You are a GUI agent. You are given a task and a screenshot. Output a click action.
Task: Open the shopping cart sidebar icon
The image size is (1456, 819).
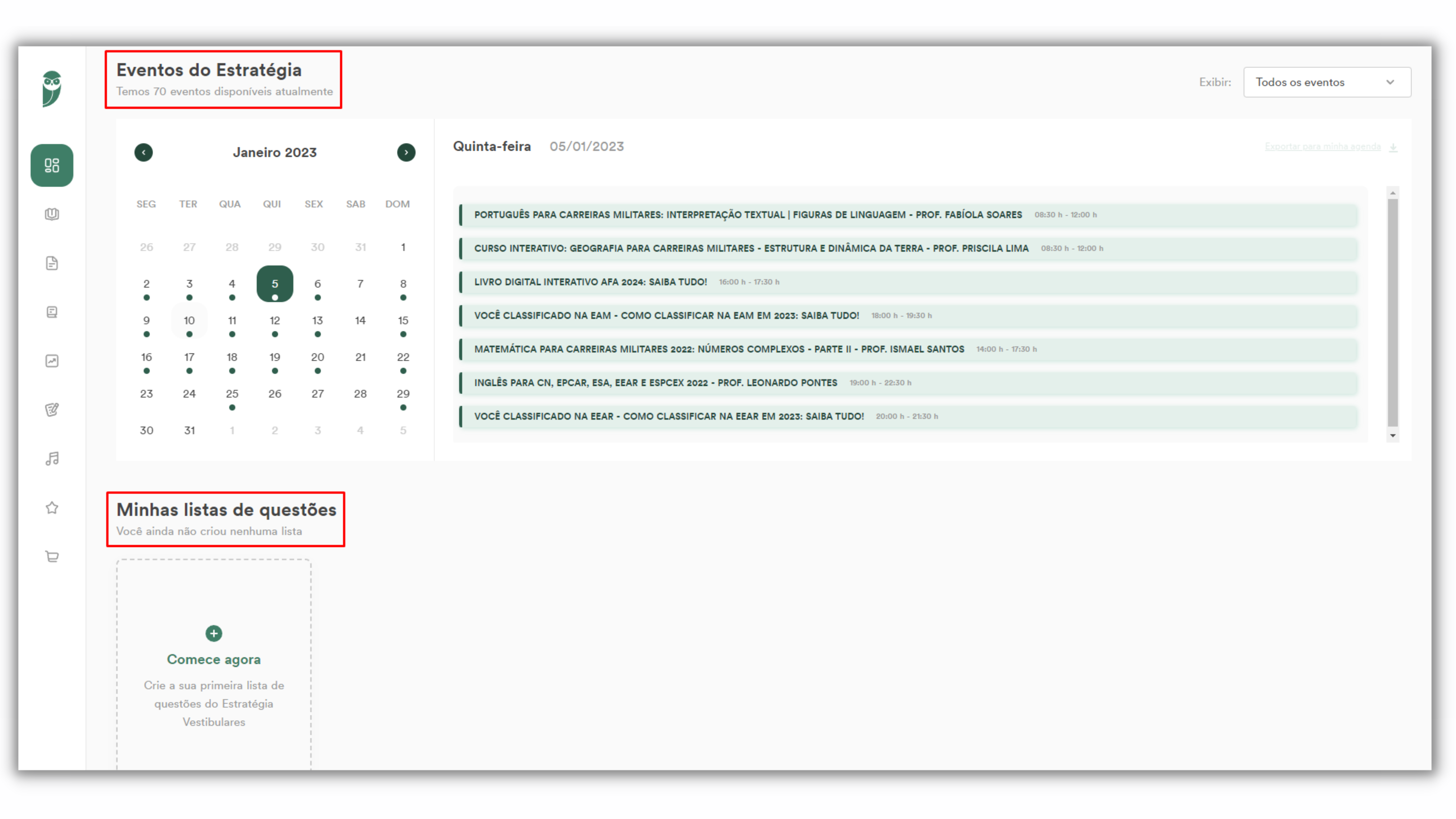pos(51,556)
